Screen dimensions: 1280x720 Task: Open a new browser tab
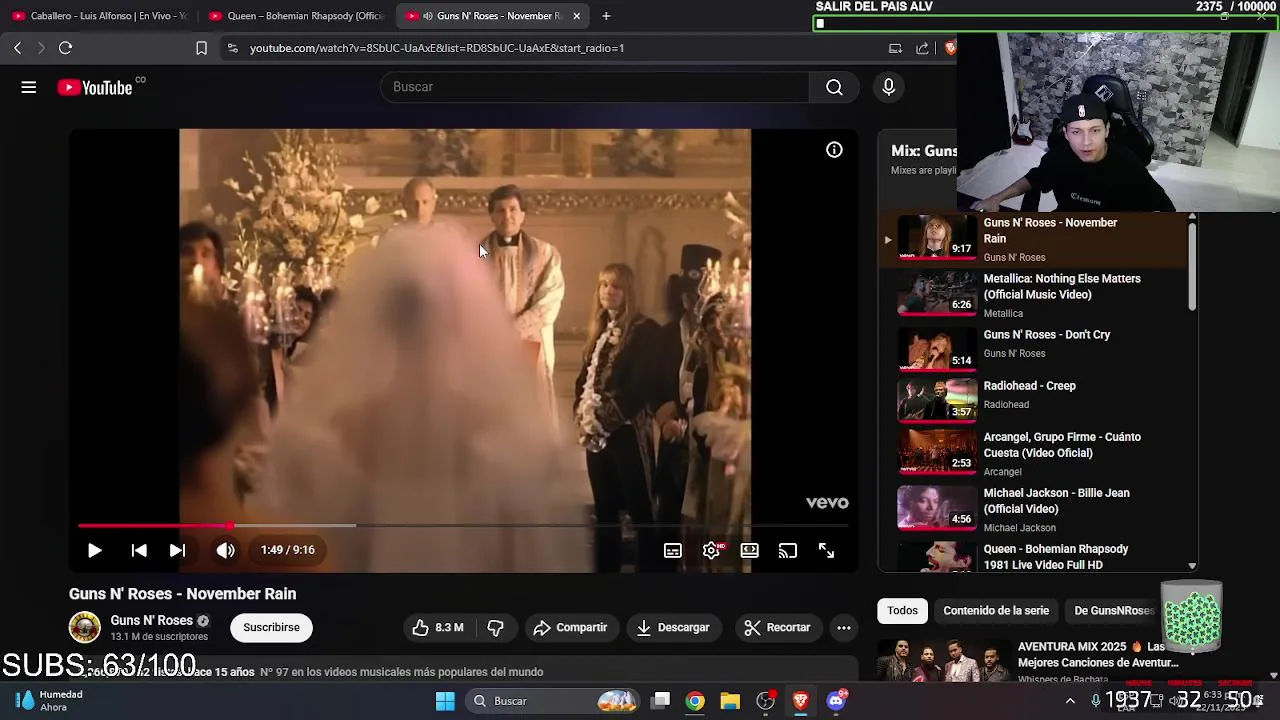pos(606,16)
